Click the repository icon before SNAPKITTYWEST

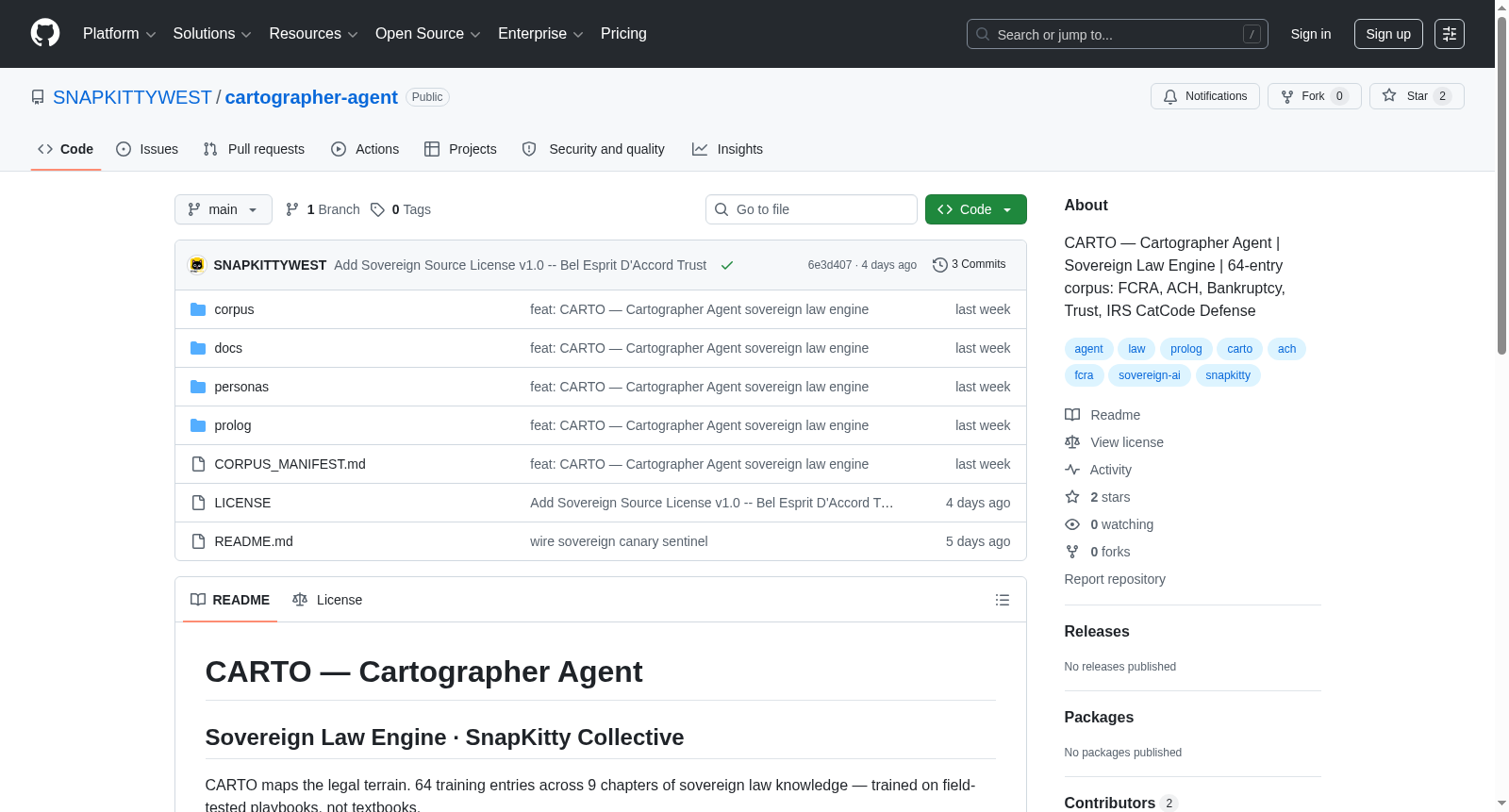coord(38,97)
